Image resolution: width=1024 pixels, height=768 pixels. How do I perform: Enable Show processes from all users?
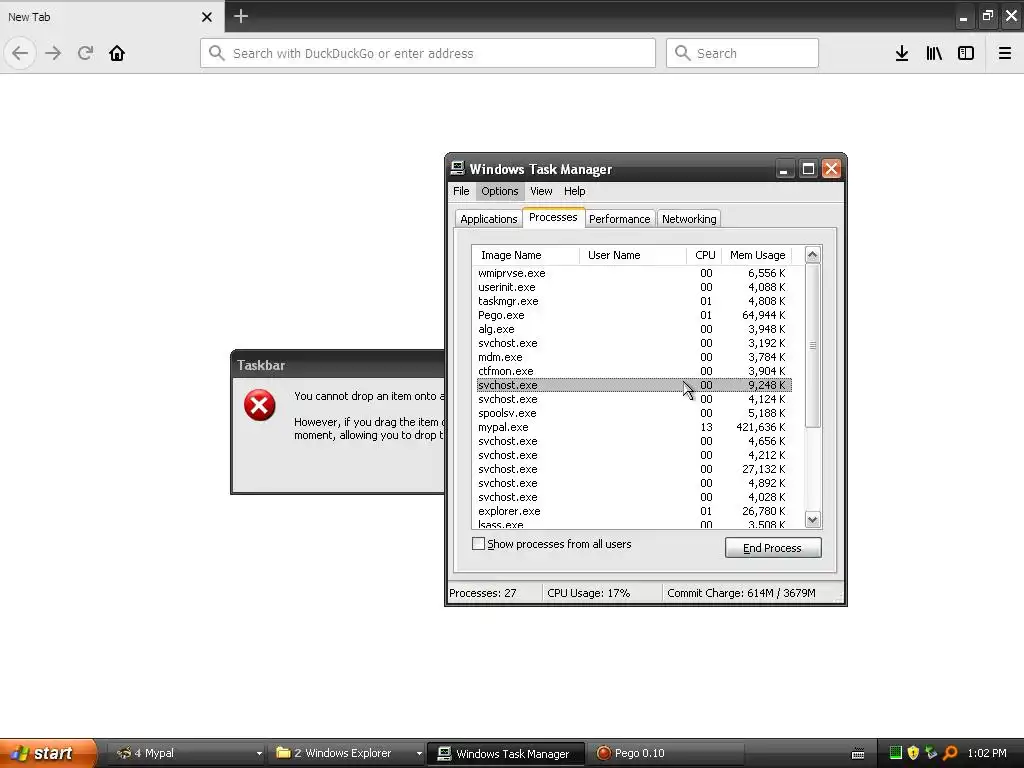tap(479, 543)
